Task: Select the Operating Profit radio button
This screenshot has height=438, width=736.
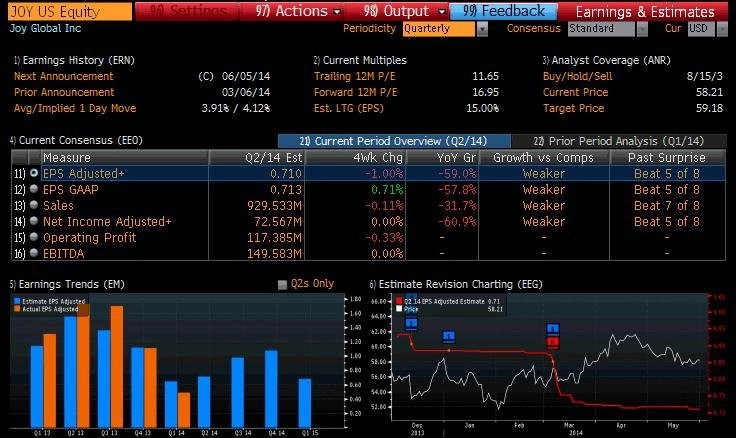Action: (34, 237)
